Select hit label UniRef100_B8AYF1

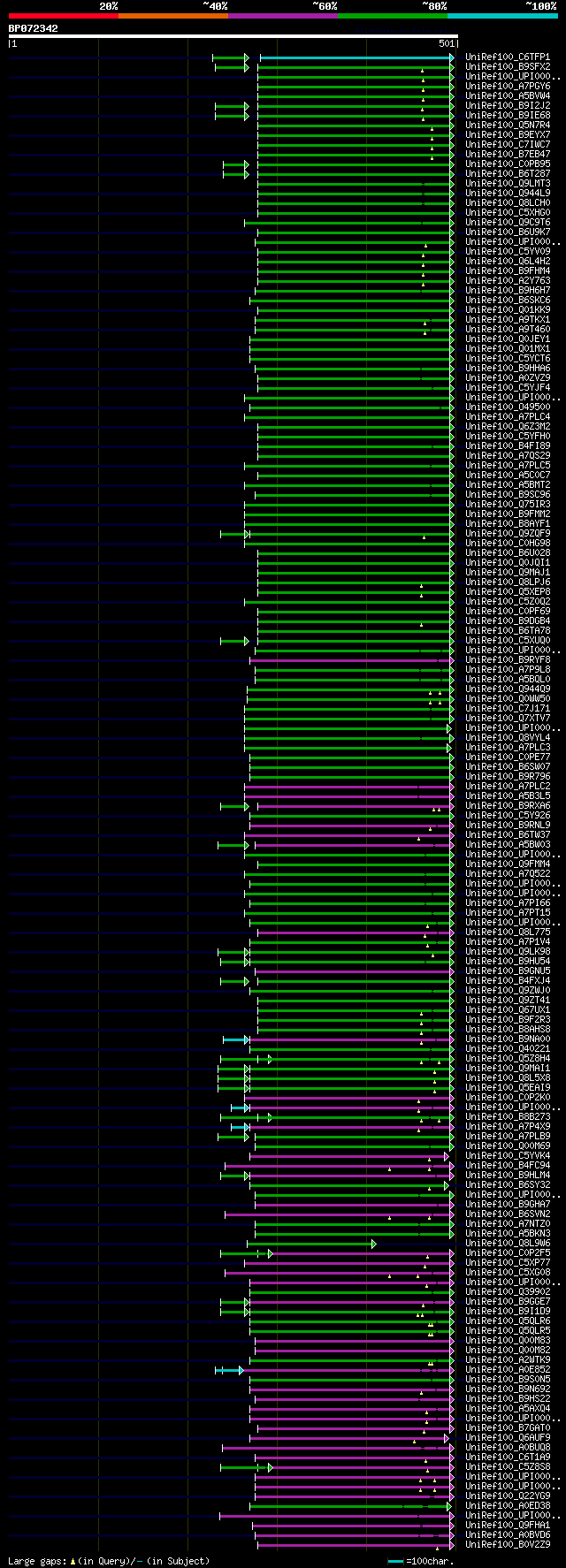pyautogui.click(x=508, y=523)
